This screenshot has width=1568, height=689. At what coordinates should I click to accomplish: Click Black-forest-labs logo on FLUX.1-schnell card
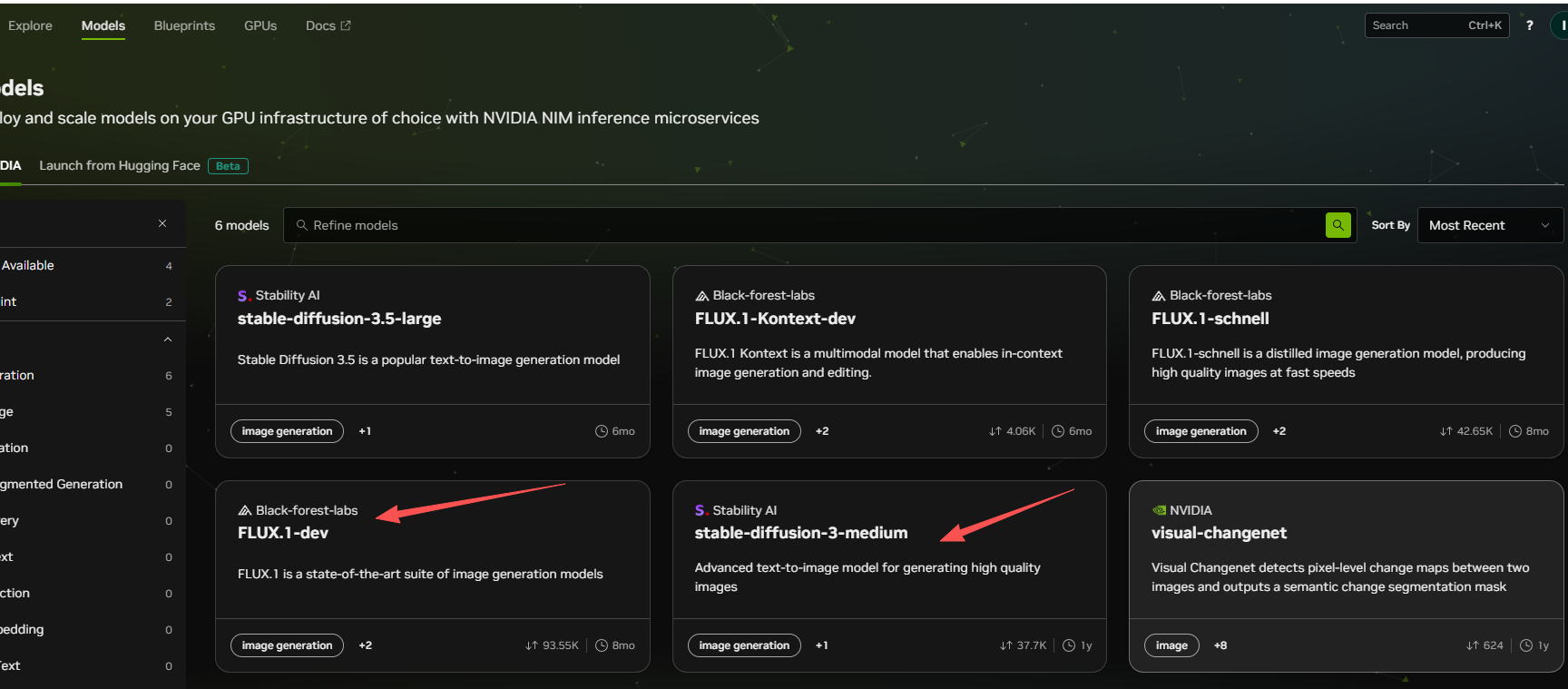point(1159,296)
